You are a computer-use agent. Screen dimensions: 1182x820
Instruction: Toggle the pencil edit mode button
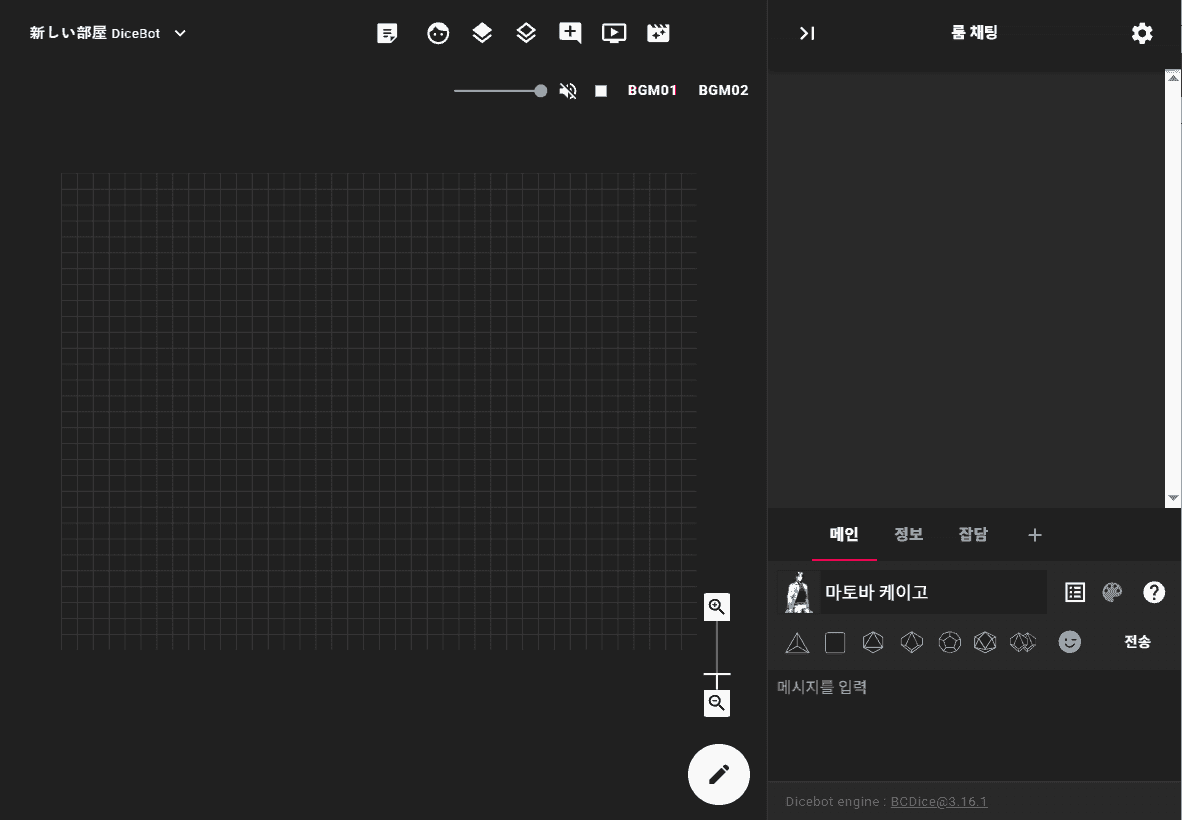(719, 774)
